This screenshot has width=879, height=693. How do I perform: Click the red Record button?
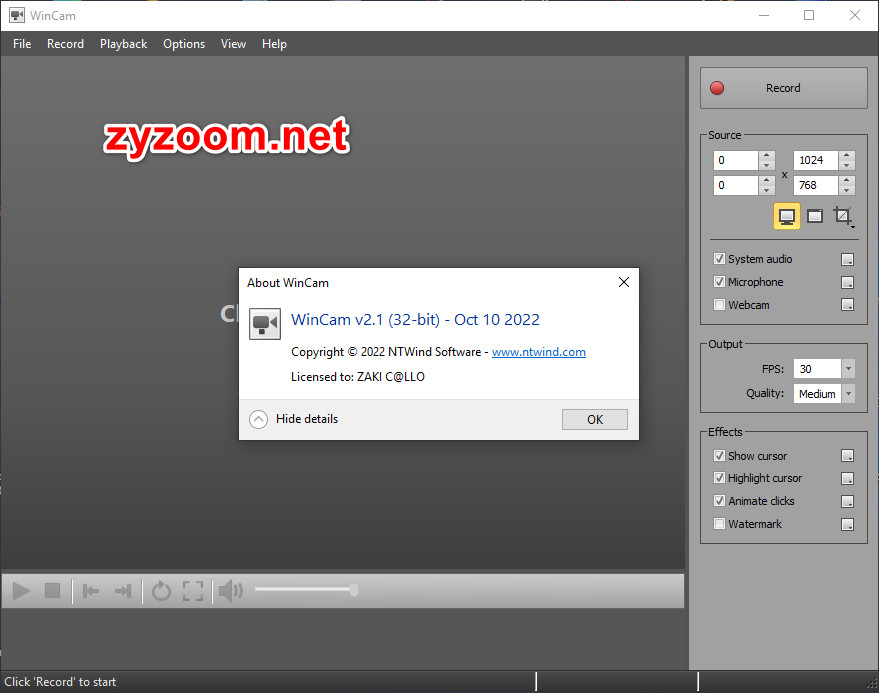(x=783, y=88)
